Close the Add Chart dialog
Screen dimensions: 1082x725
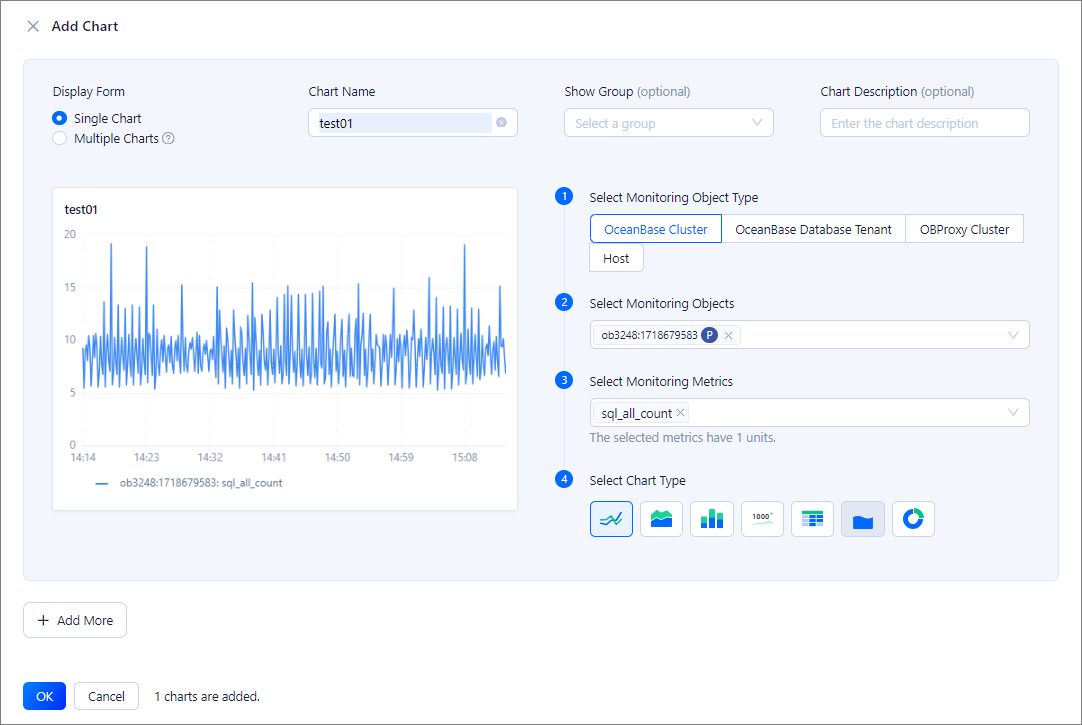click(x=33, y=26)
